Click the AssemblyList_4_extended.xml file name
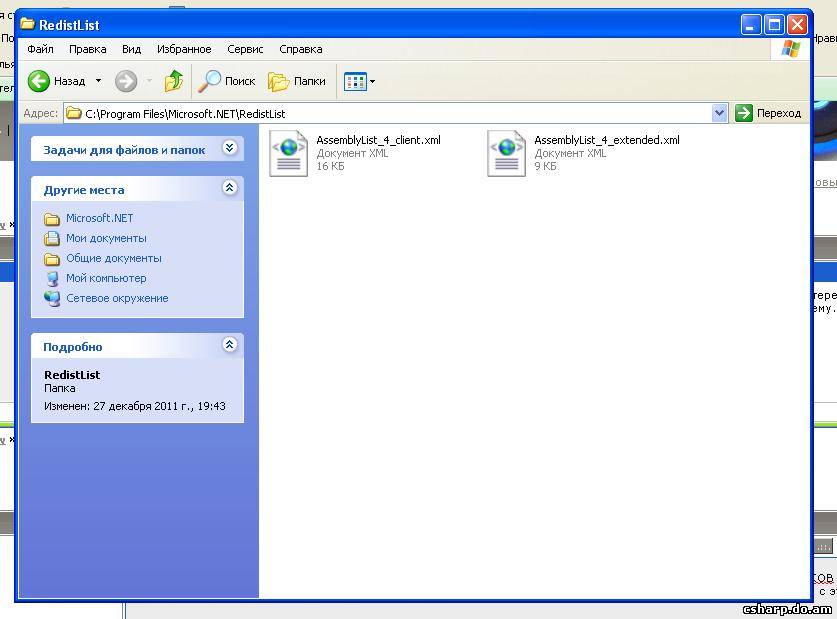The image size is (837, 619). tap(607, 140)
